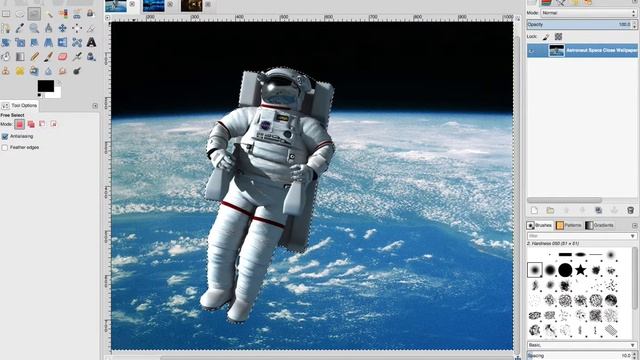Select the Airbrush tool
This screenshot has width=640, height=360.
point(77,57)
